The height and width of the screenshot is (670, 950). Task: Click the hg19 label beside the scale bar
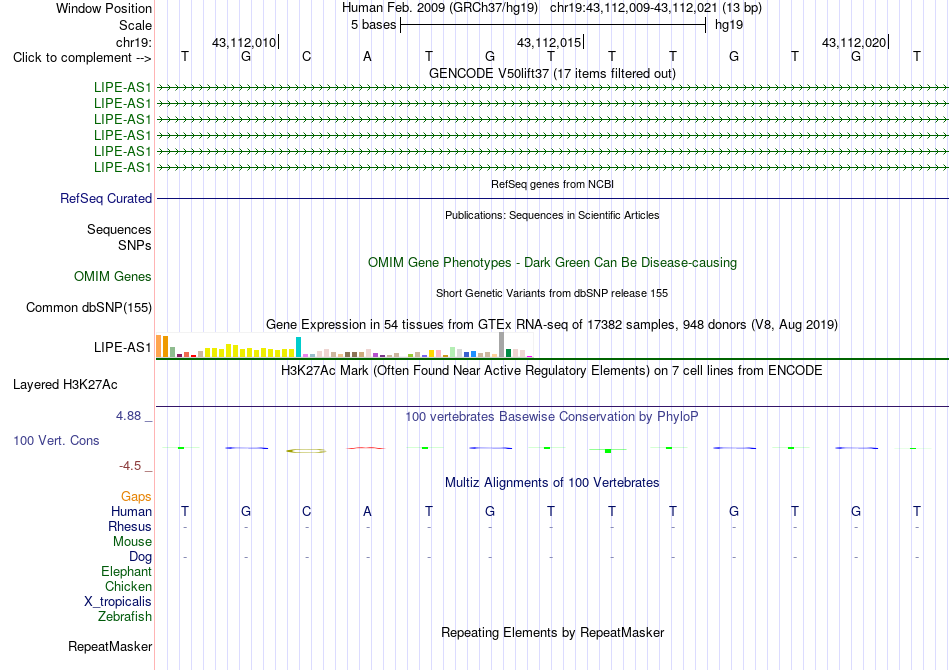click(x=729, y=25)
